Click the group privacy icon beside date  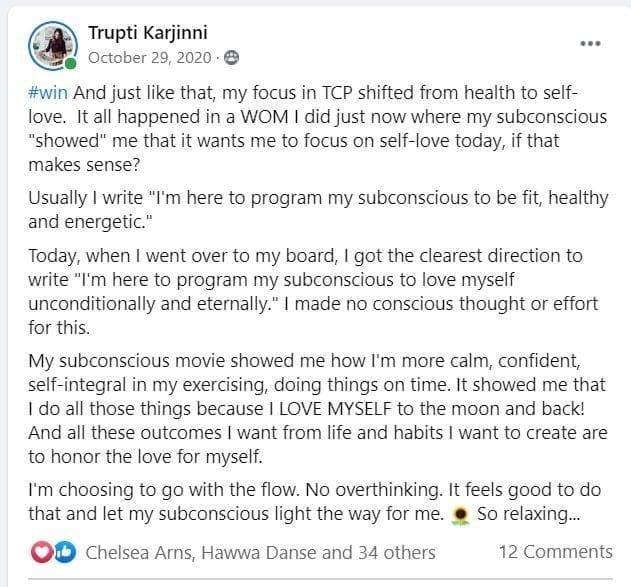pos(232,57)
